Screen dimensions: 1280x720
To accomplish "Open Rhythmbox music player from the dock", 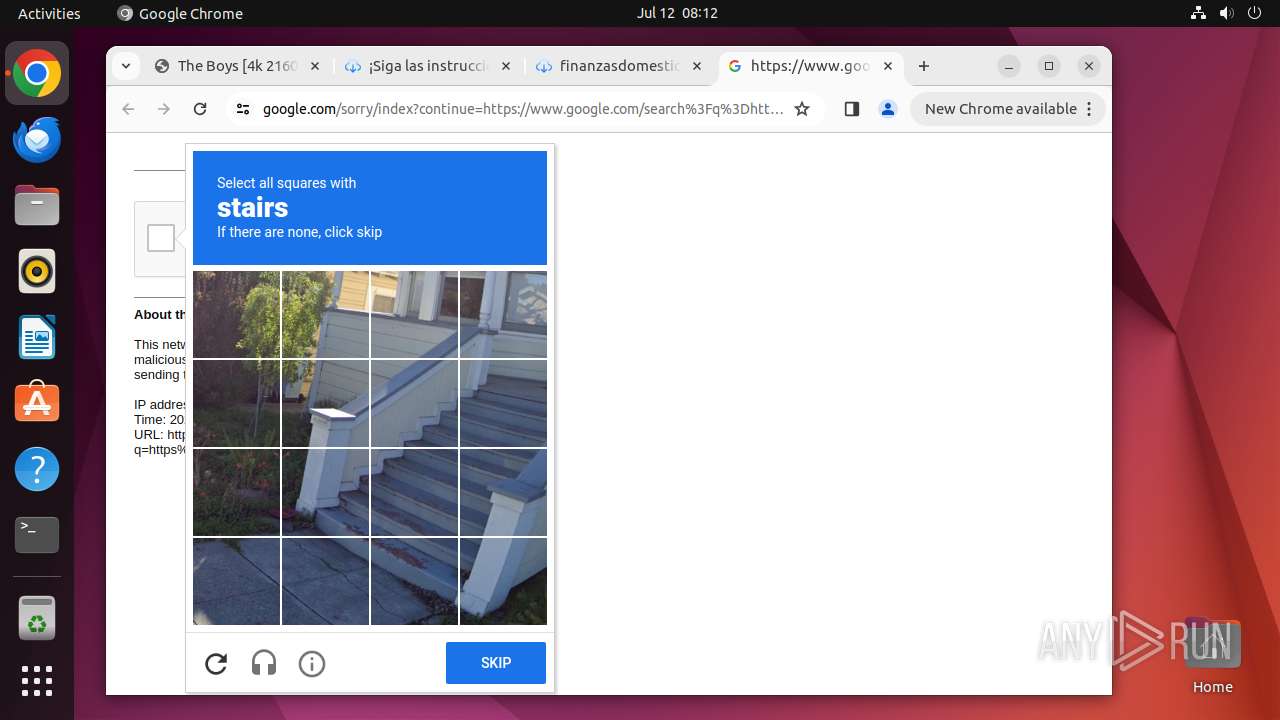I will click(x=37, y=272).
